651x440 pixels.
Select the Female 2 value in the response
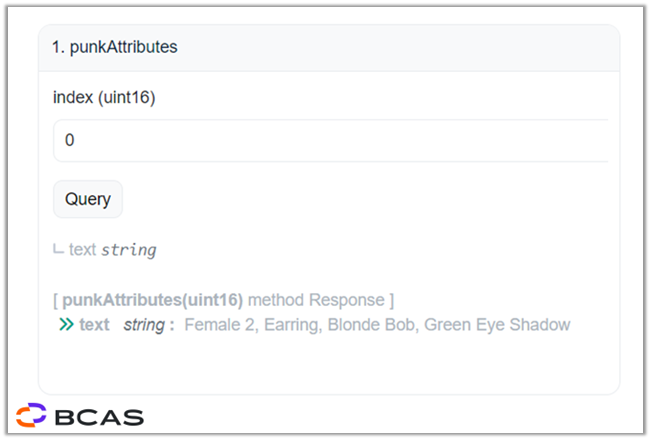click(x=221, y=325)
